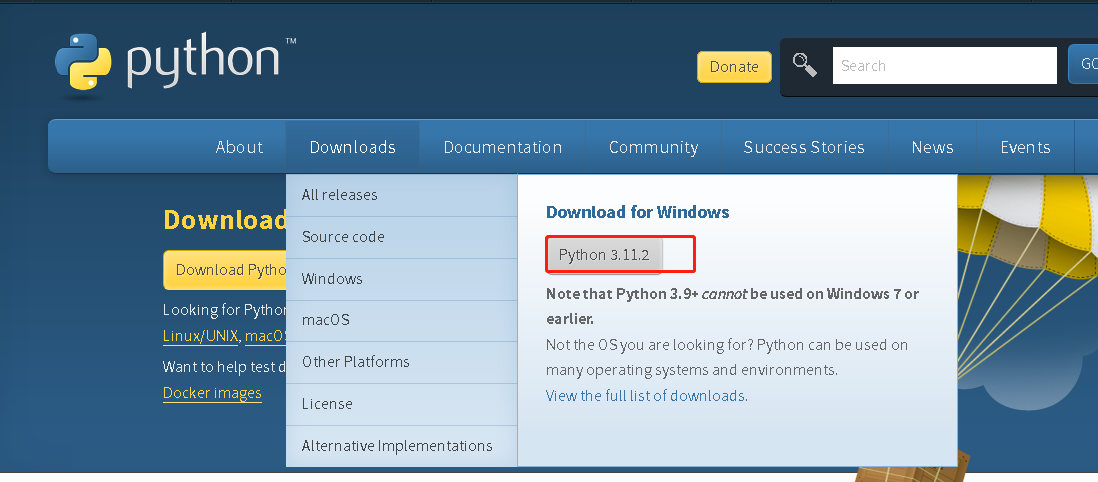Expand the Community menu
Viewport: 1098px width, 482px height.
click(x=653, y=147)
